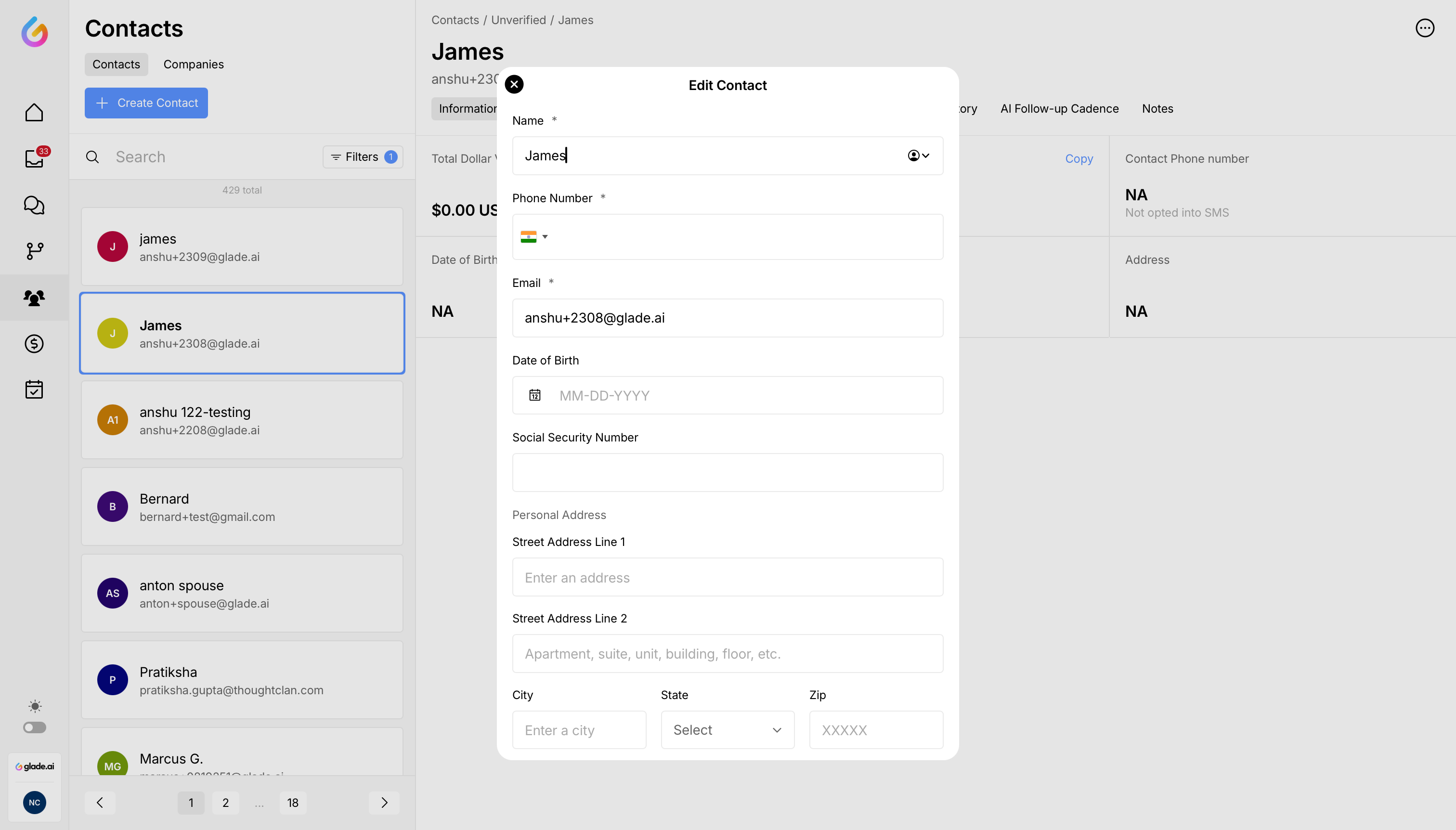
Task: Click the Date of Birth calendar icon
Action: pos(534,395)
